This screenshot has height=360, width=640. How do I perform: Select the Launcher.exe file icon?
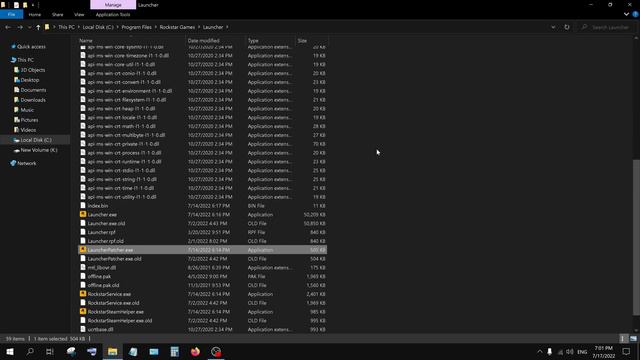click(x=83, y=214)
